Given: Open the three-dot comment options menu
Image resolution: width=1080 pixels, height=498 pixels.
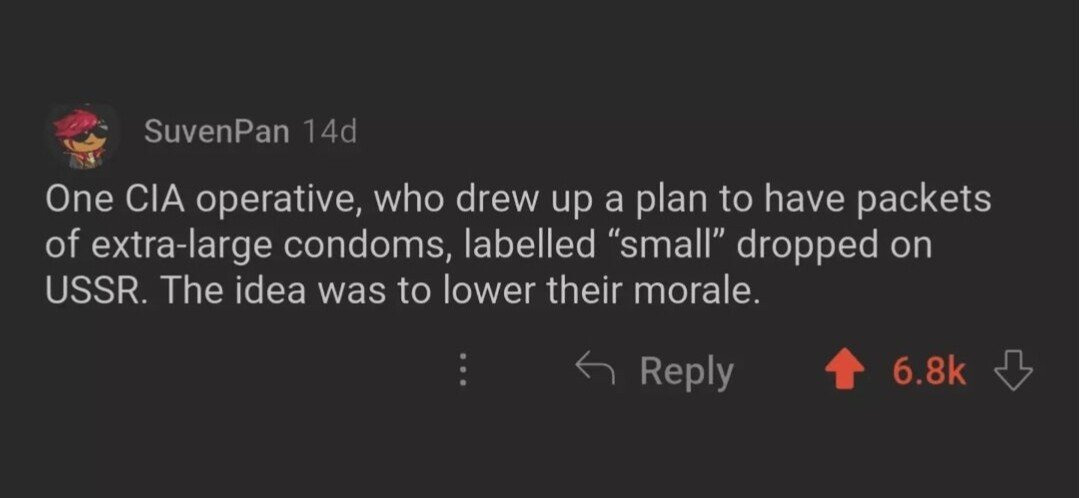Looking at the screenshot, I should (462, 372).
